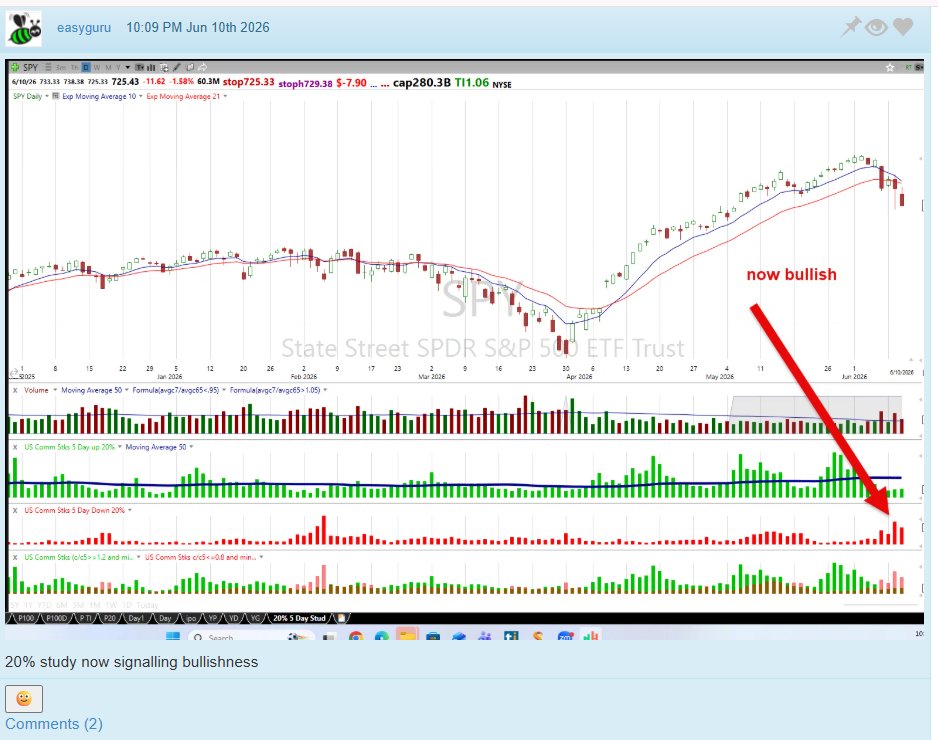This screenshot has width=938, height=740.
Task: Close the Volume pane with its X
Action: click(15, 390)
